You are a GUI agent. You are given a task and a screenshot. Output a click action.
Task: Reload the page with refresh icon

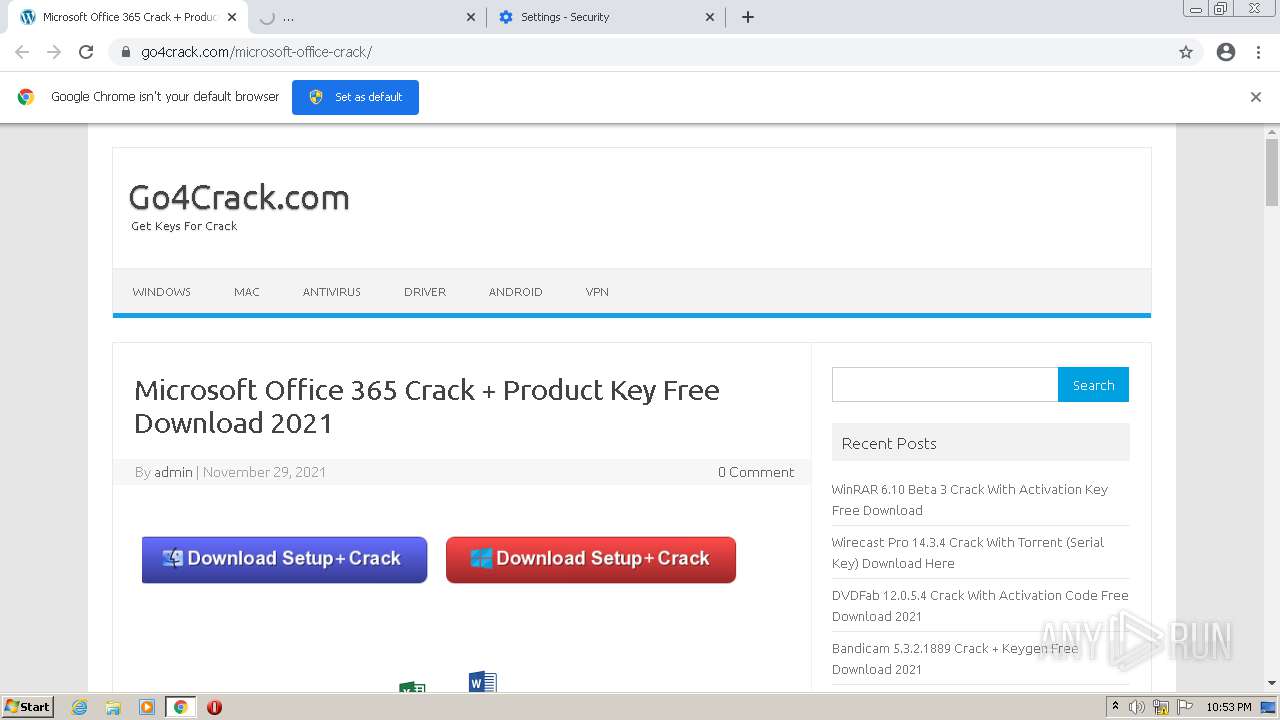86,52
